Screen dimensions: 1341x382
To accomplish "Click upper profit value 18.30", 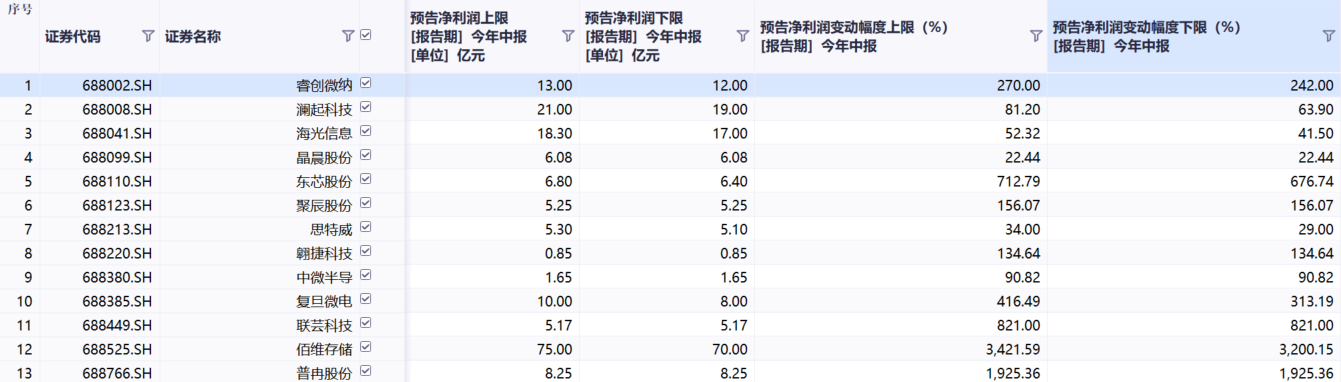I will click(x=555, y=134).
